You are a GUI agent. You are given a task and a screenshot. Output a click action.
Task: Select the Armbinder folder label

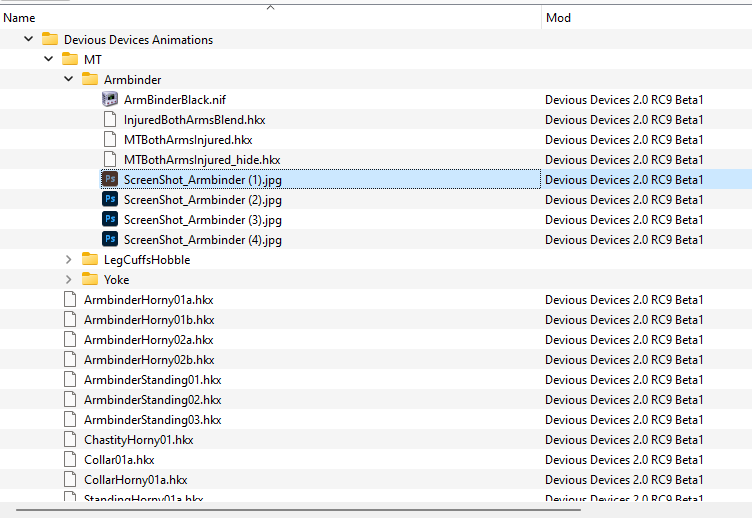pos(132,80)
